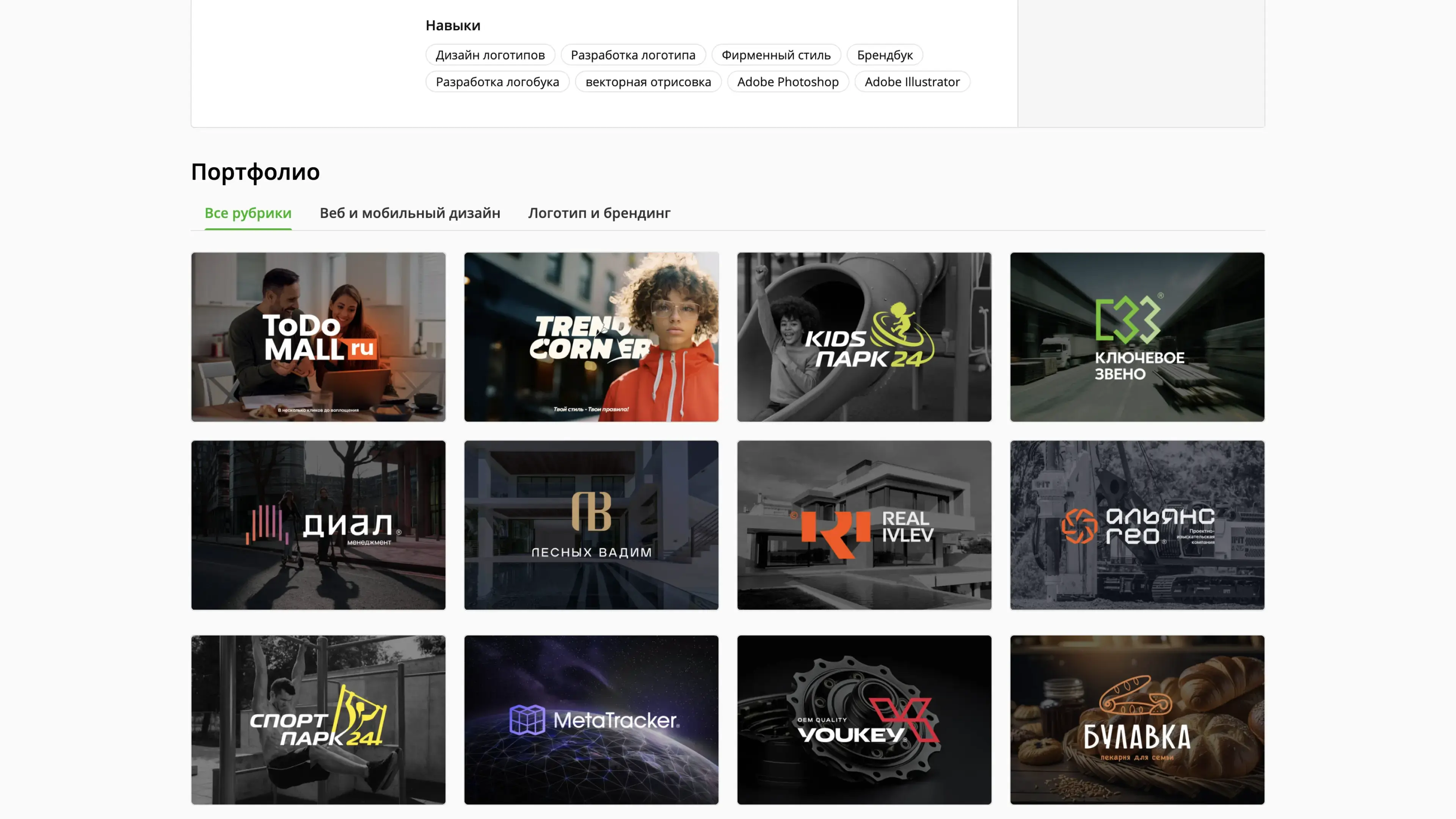
Task: Open the Булавка bakery logo work
Action: tap(1137, 720)
